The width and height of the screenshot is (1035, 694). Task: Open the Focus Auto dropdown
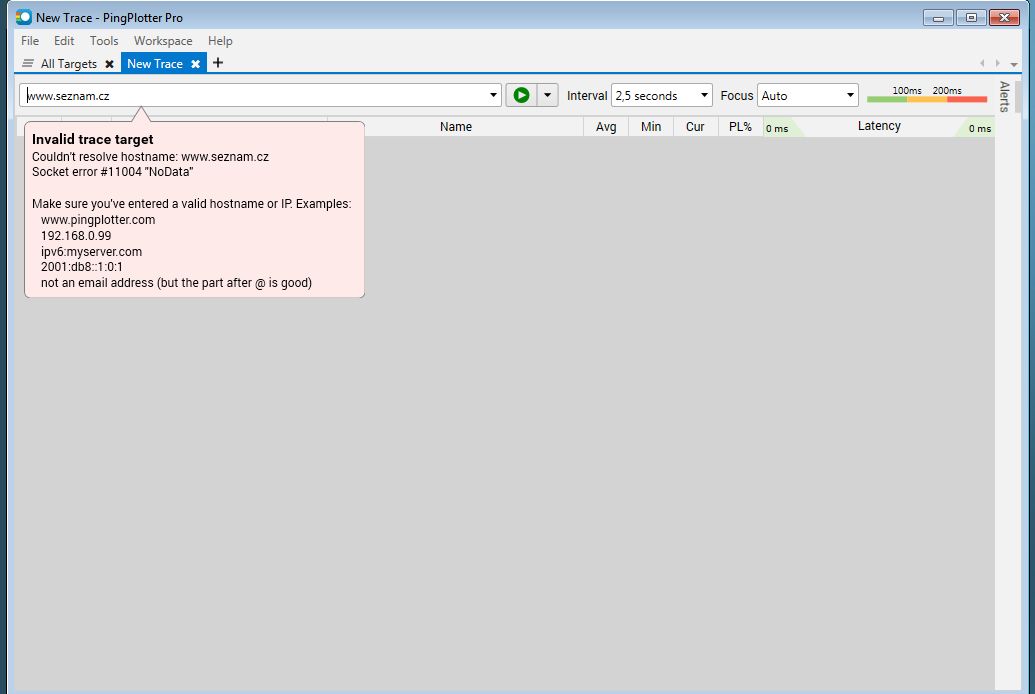(x=807, y=95)
